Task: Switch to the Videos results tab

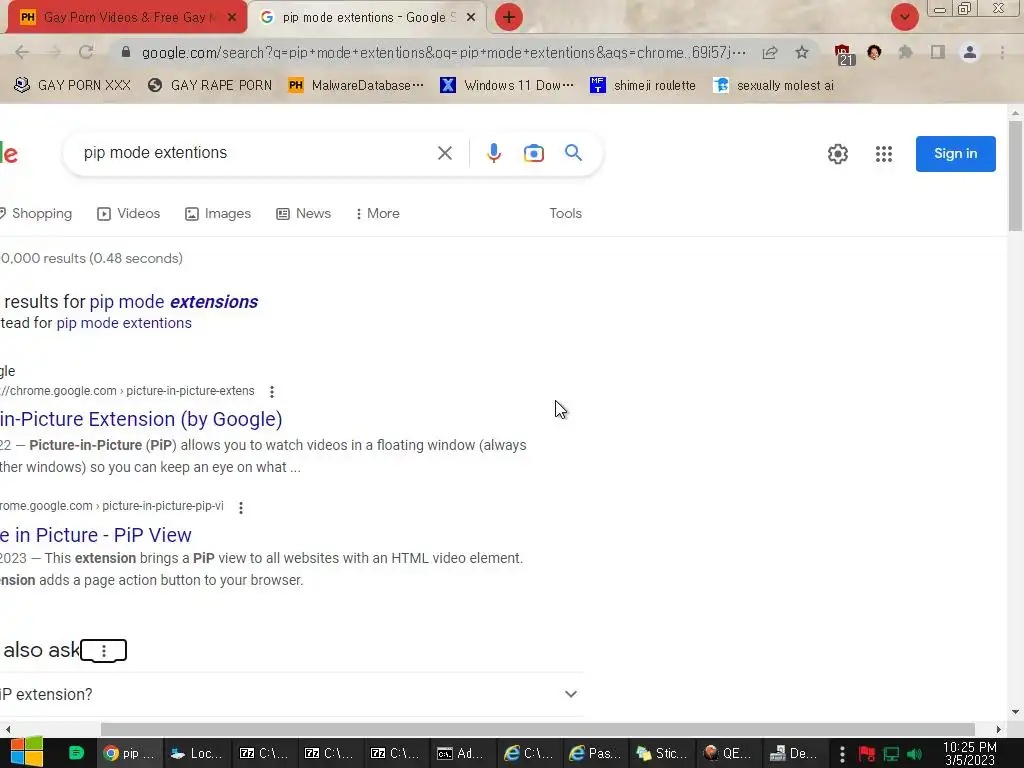Action: pos(129,214)
